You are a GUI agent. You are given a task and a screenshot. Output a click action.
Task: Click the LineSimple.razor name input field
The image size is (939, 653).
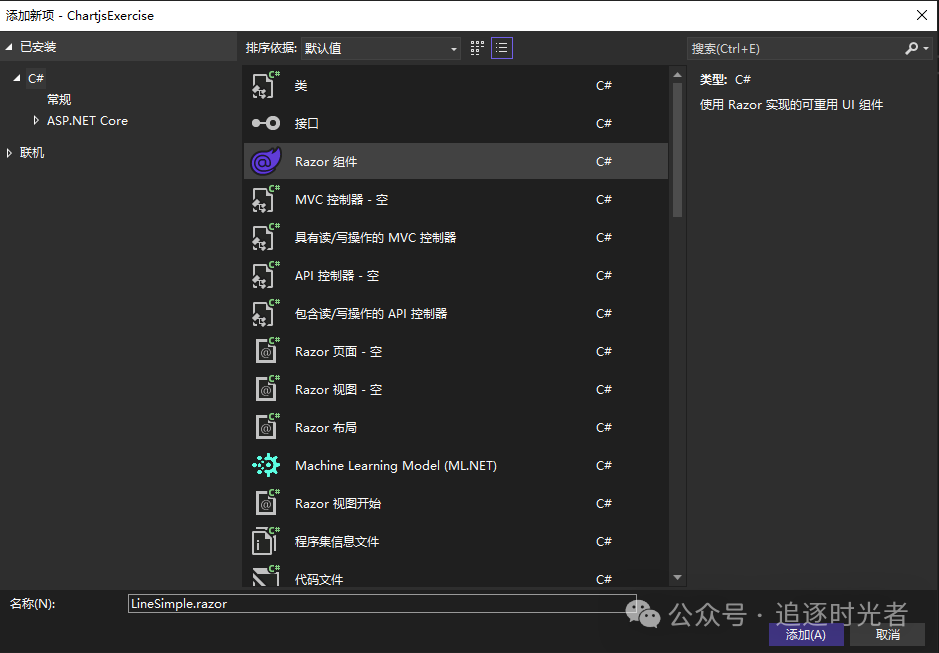pyautogui.click(x=380, y=603)
